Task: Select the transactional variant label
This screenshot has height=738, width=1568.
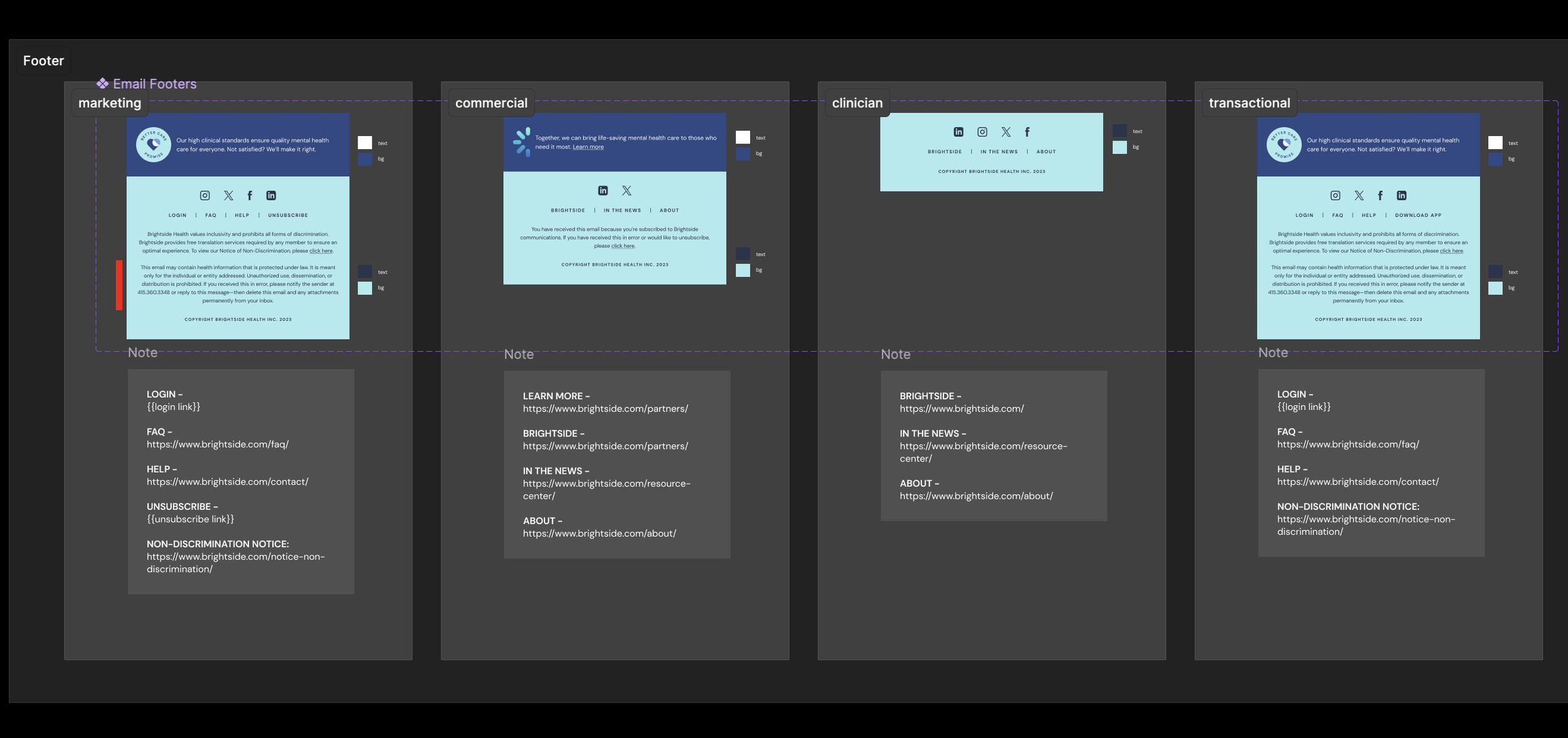Action: (x=1249, y=103)
